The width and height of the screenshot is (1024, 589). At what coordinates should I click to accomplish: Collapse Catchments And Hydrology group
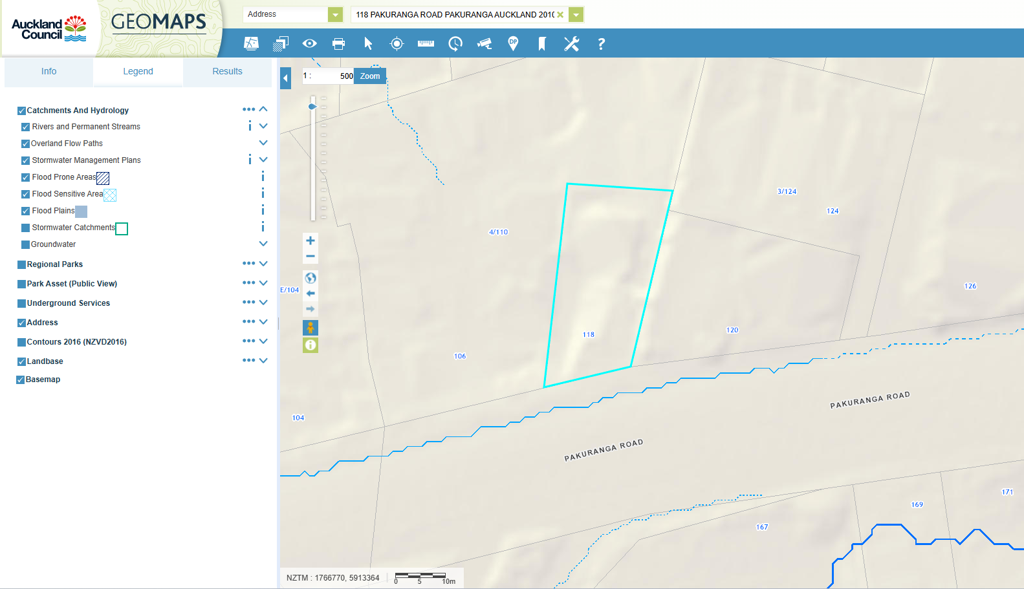263,110
